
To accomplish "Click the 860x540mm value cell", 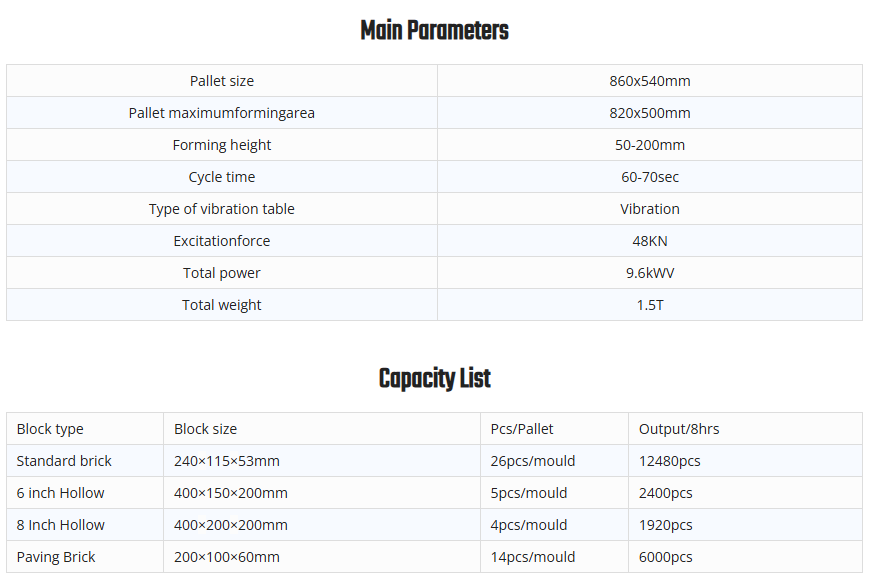I will pos(650,81).
